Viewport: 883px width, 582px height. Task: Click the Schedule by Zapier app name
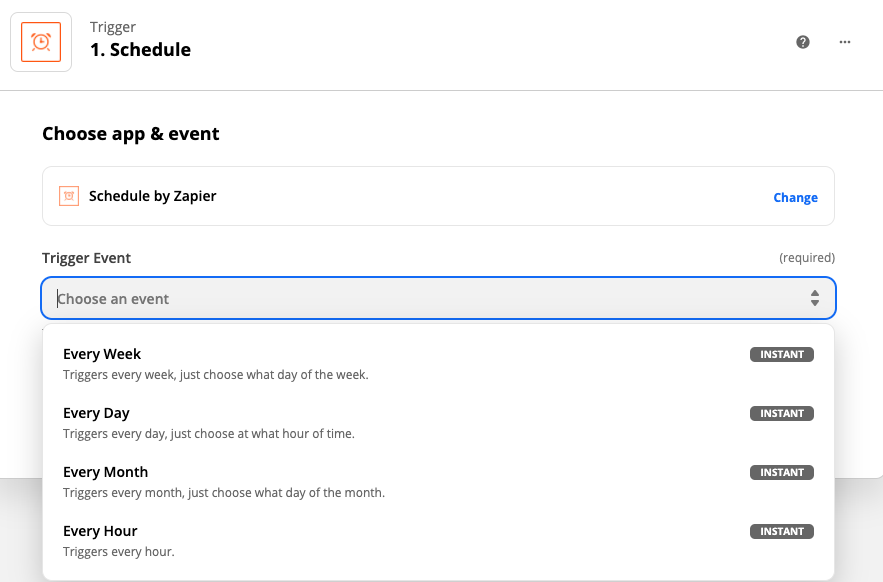[153, 196]
